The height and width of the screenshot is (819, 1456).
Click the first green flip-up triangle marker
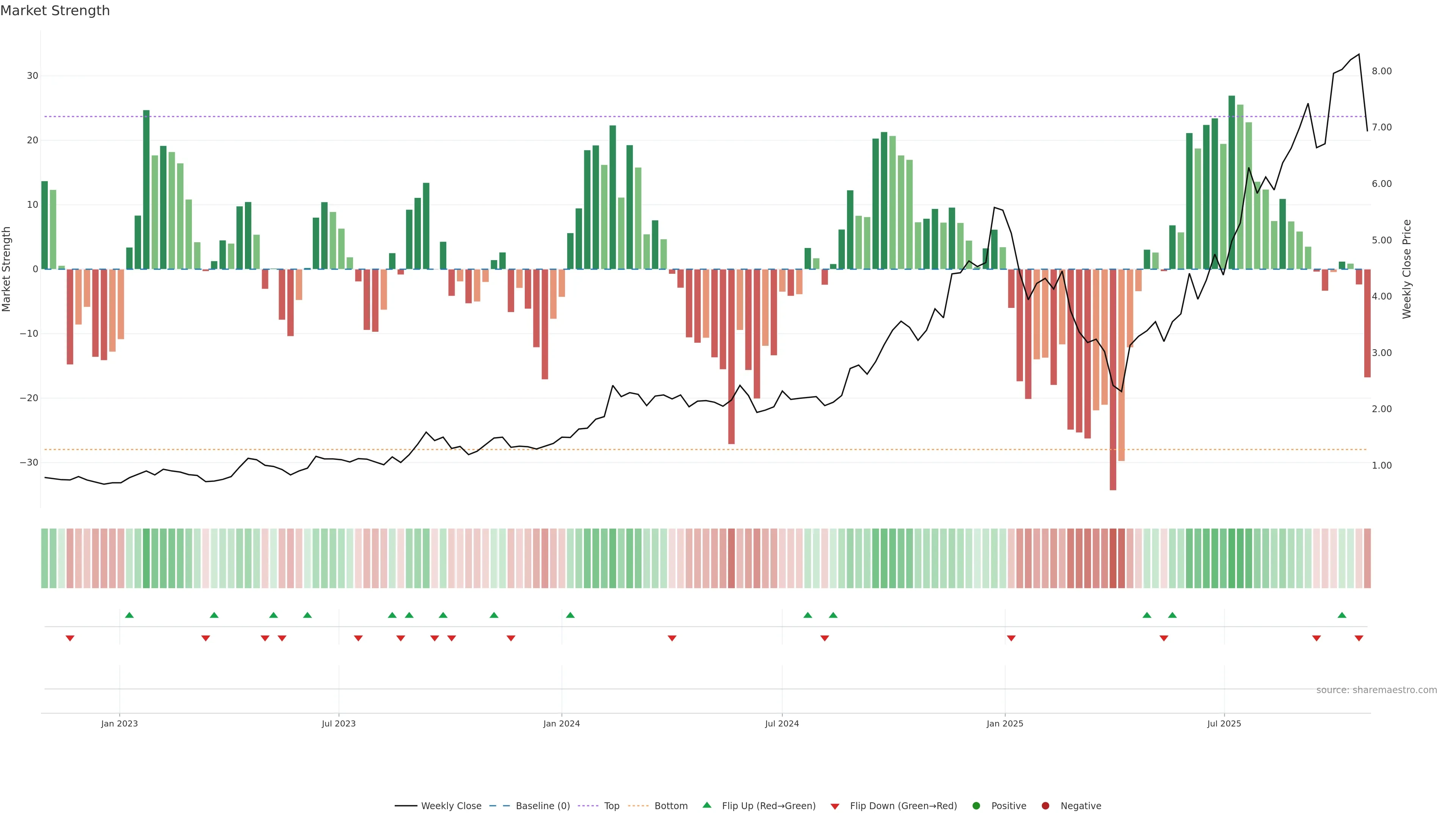tap(129, 615)
